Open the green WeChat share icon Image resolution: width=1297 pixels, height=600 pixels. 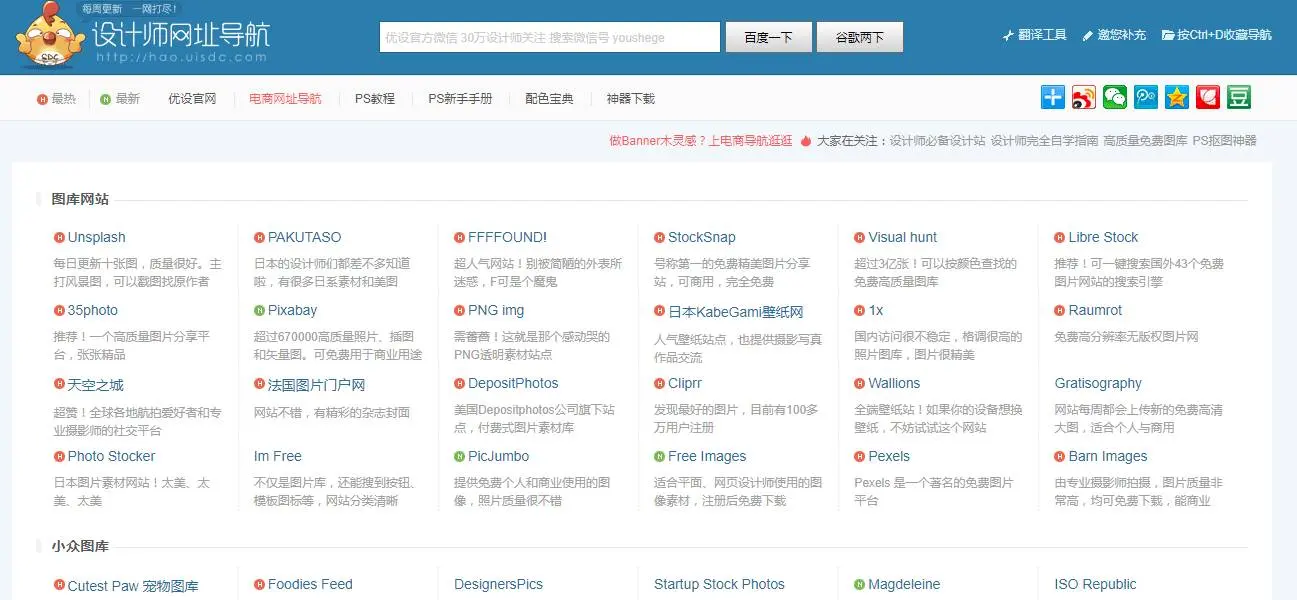(x=1115, y=97)
